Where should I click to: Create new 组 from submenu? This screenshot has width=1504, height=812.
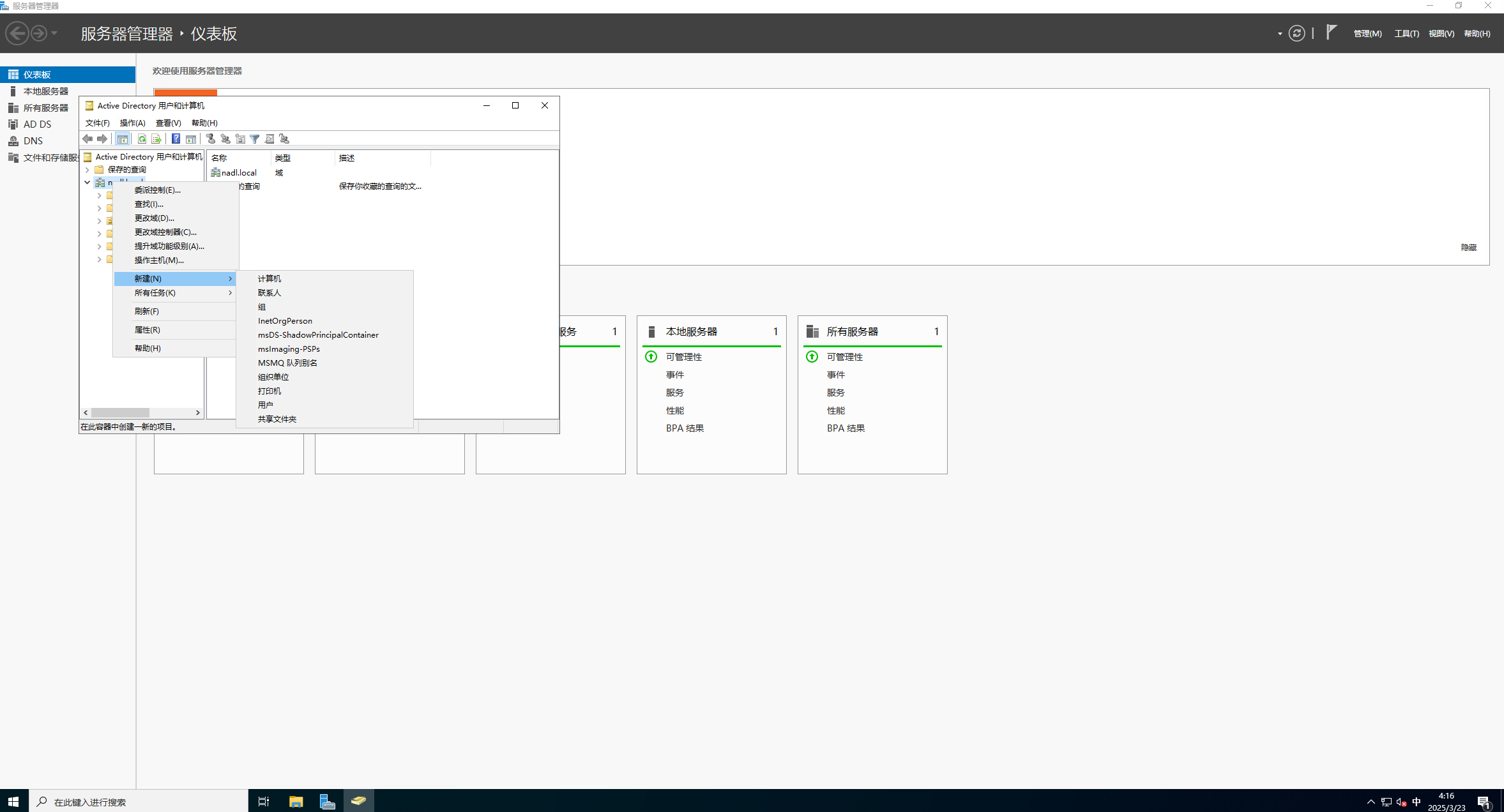tap(324, 307)
